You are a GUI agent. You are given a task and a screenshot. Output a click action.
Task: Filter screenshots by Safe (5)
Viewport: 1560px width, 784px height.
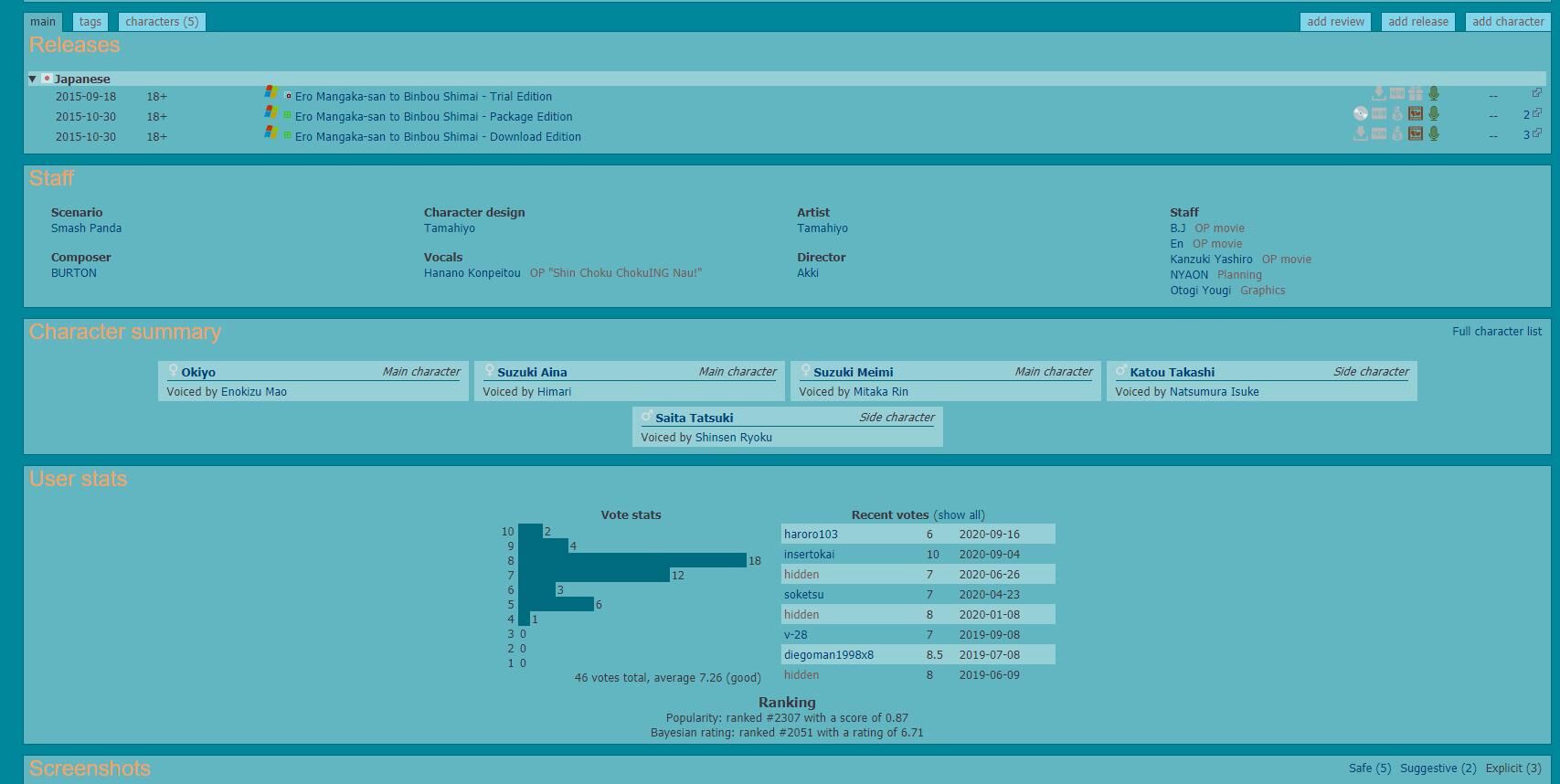pyautogui.click(x=1369, y=768)
